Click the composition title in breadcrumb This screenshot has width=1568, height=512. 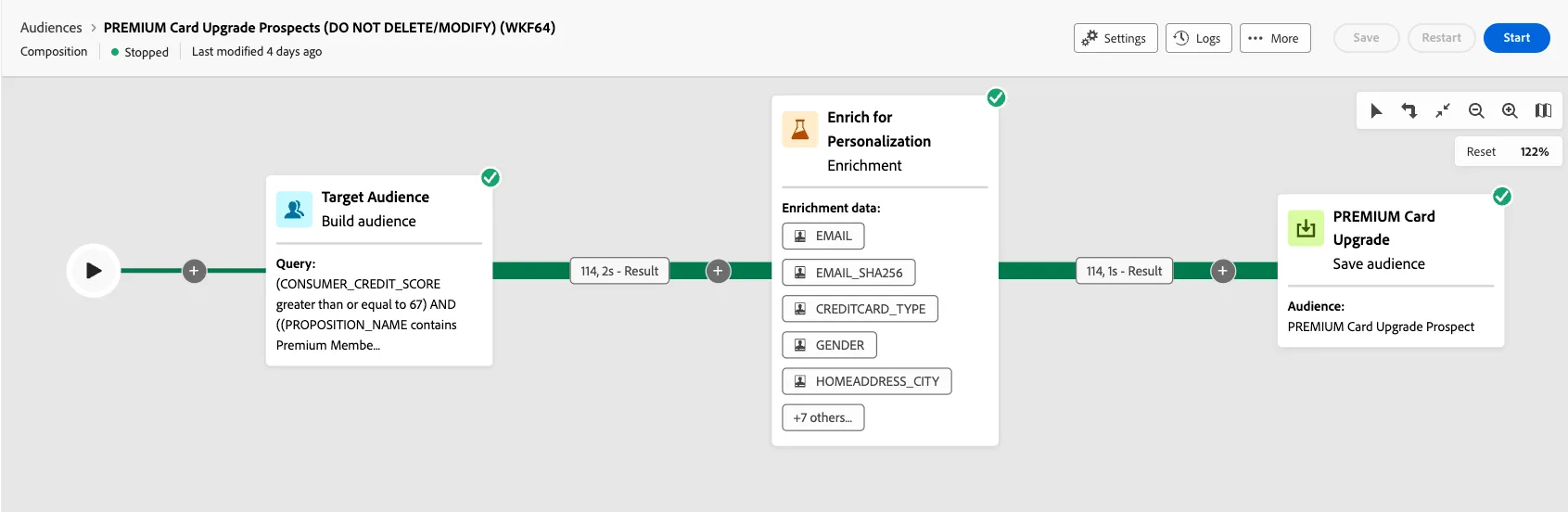329,28
